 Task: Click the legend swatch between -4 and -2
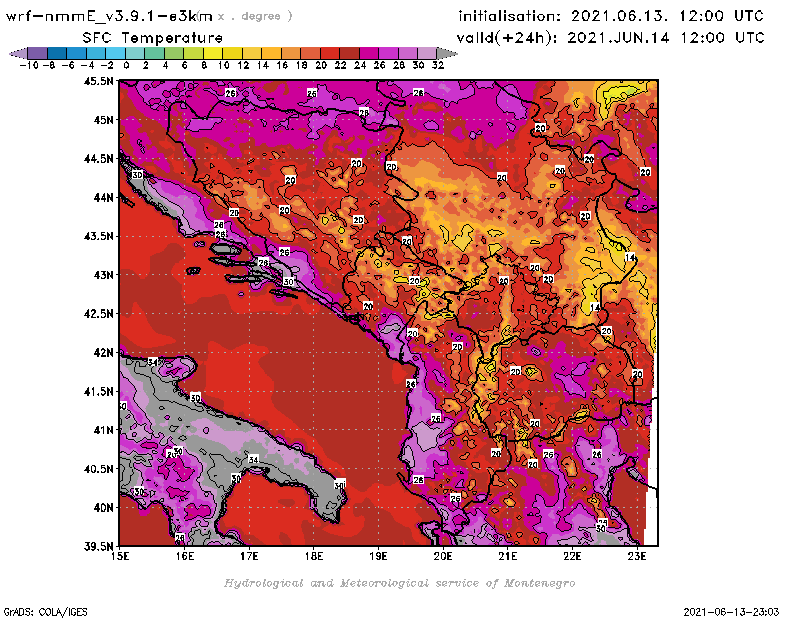(96, 53)
